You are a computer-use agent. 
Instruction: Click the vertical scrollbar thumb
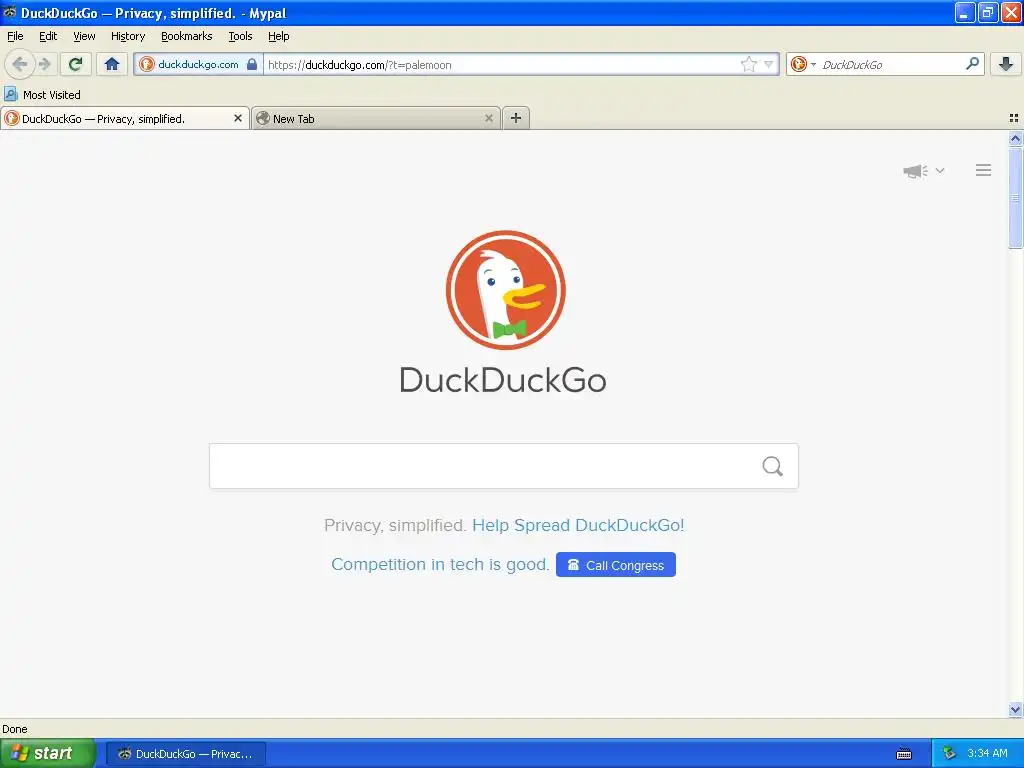pyautogui.click(x=1015, y=197)
